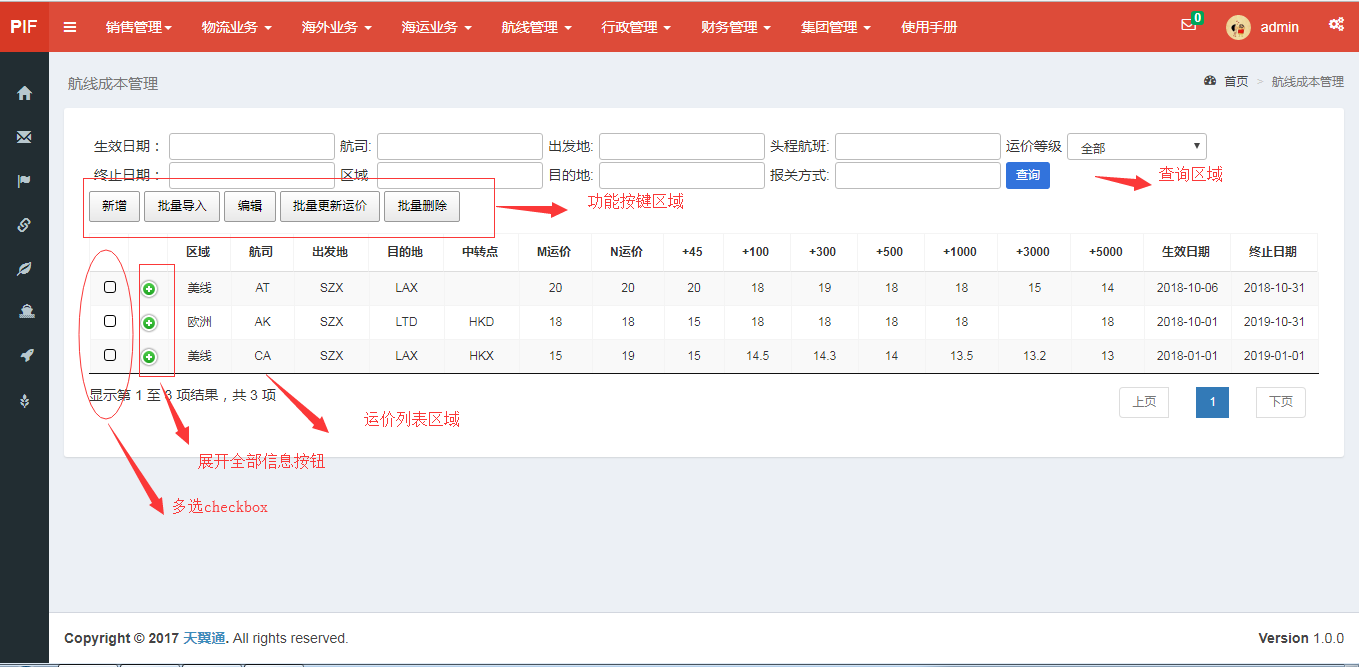
Task: Click the 批量删除 button
Action: click(422, 206)
